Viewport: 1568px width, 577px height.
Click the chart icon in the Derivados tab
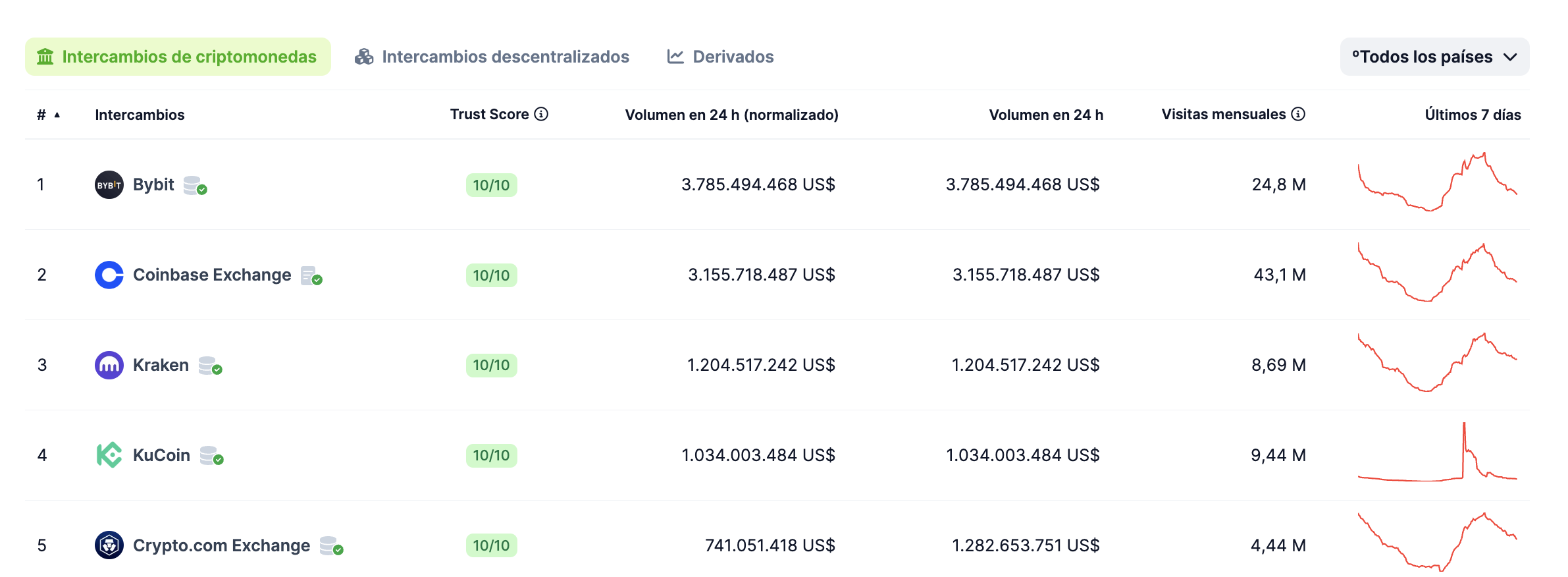pyautogui.click(x=675, y=57)
